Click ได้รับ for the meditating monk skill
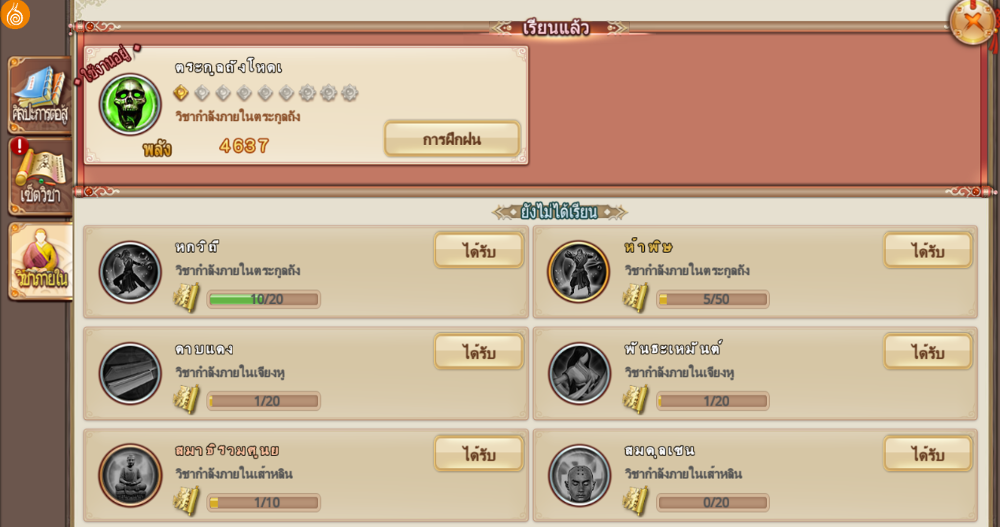Image resolution: width=1000 pixels, height=527 pixels. click(479, 454)
